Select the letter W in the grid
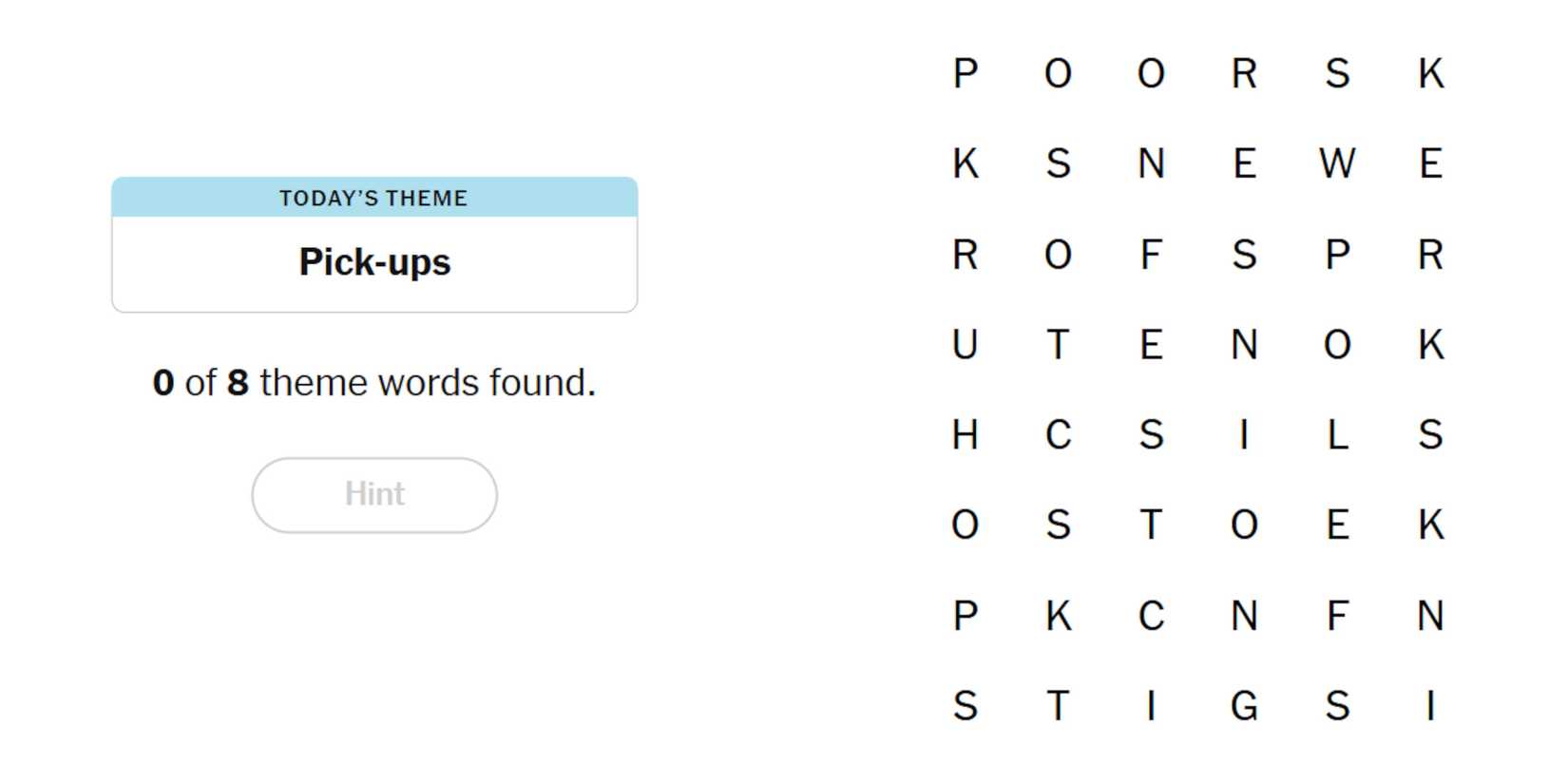Screen dimensions: 1568x784 1337,164
